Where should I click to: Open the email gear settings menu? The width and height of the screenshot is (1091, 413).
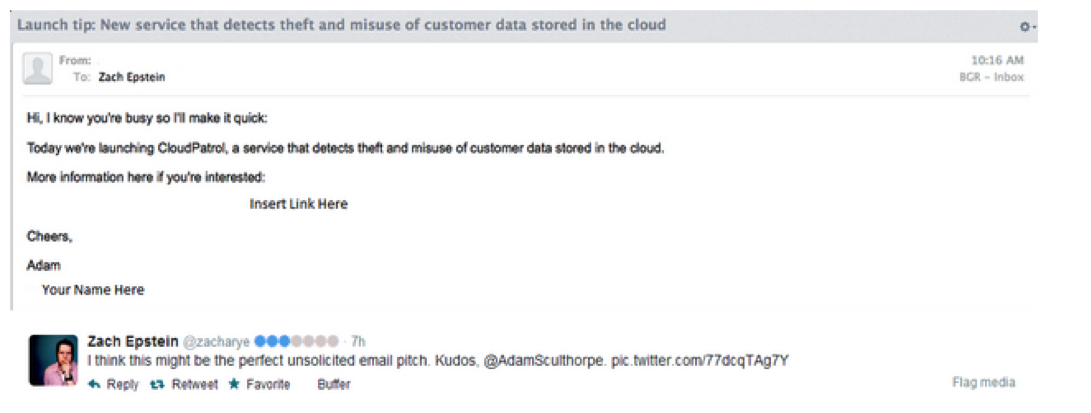(x=1027, y=26)
